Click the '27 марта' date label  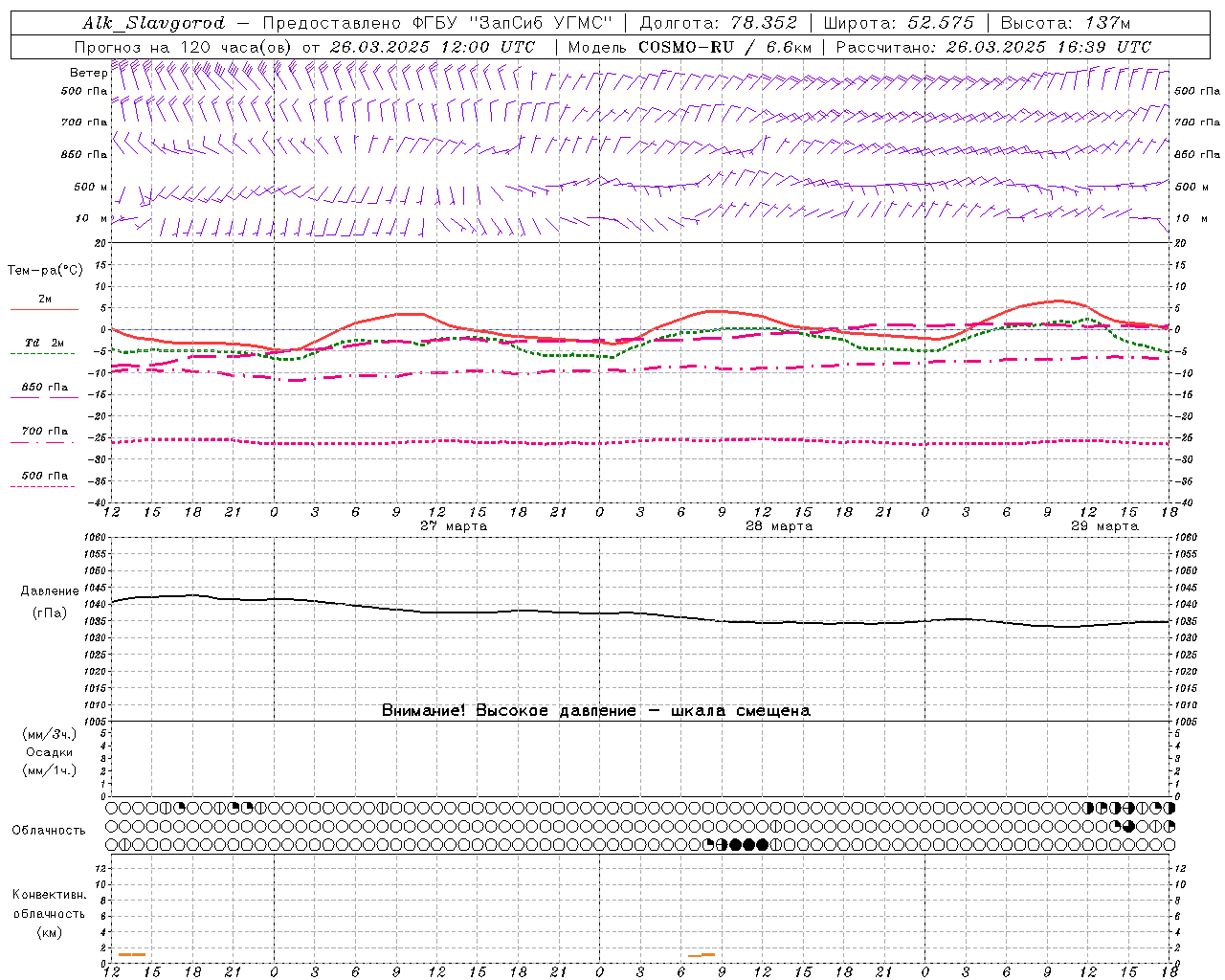click(x=454, y=526)
